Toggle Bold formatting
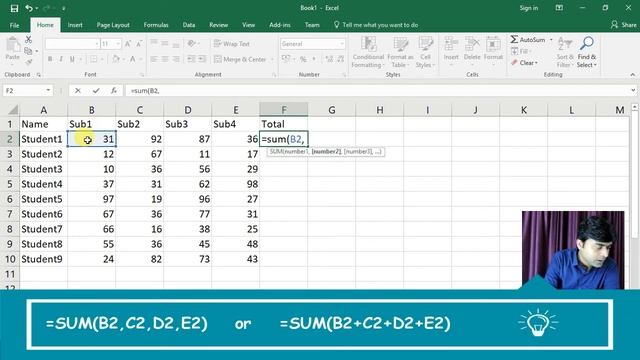Screen dimensions: 640x360 coord(50,59)
